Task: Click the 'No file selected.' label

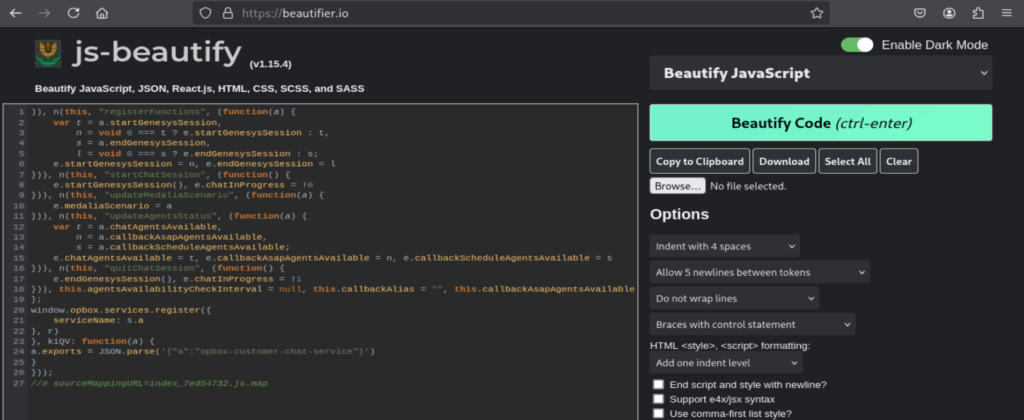Action: point(748,186)
